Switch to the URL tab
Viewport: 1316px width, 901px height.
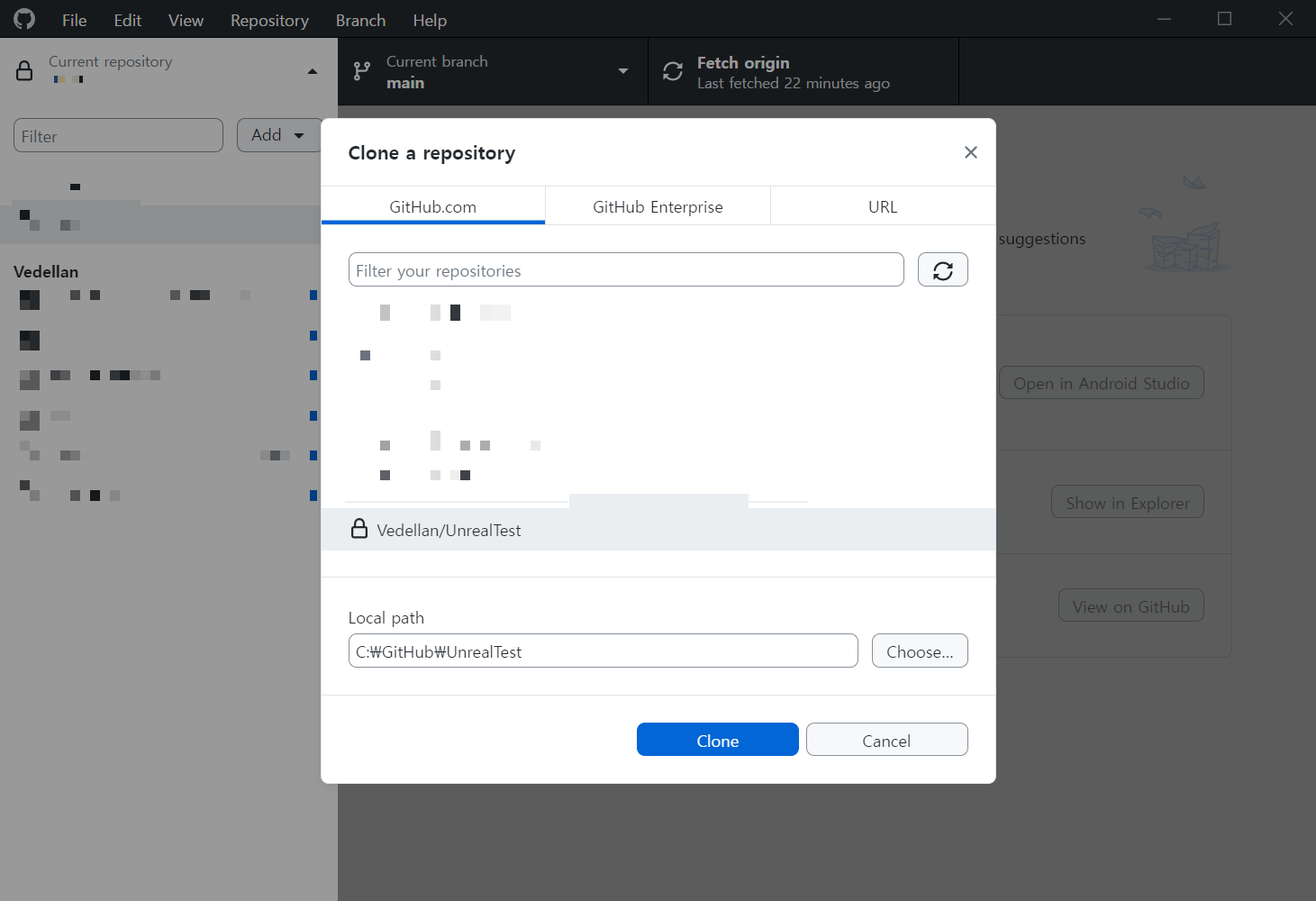tap(883, 206)
